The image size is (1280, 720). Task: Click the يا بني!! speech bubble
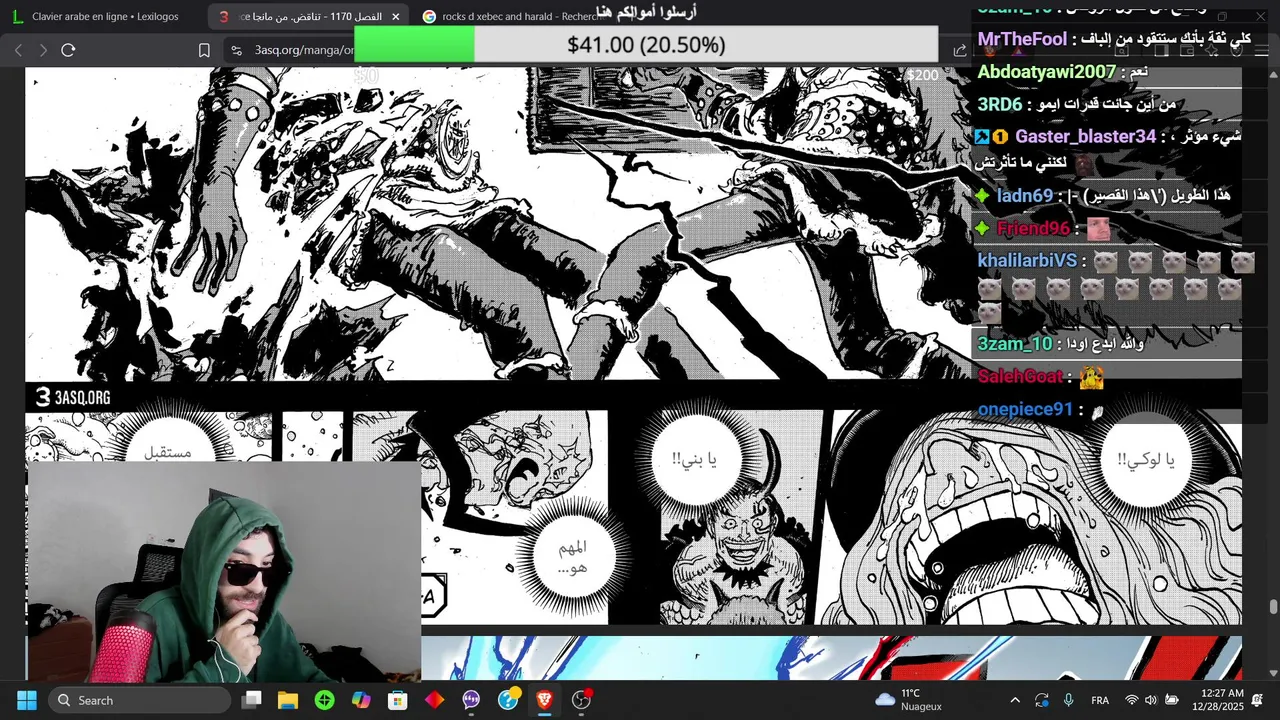pos(694,459)
